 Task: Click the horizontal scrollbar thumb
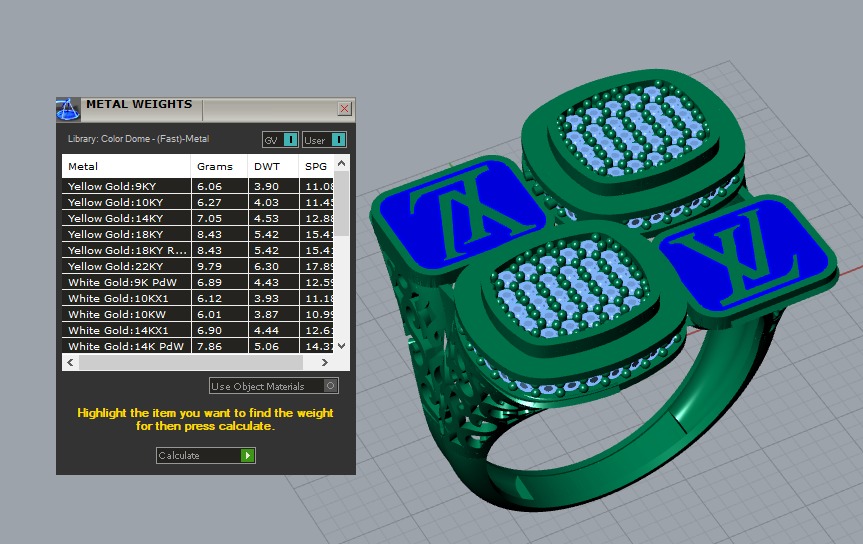click(190, 362)
